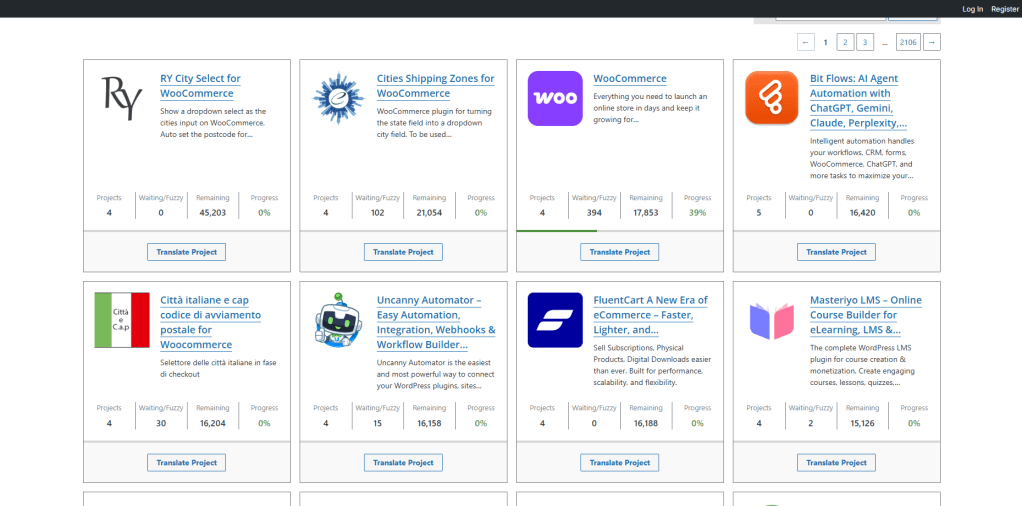Click Register in the top bar

(x=1004, y=9)
